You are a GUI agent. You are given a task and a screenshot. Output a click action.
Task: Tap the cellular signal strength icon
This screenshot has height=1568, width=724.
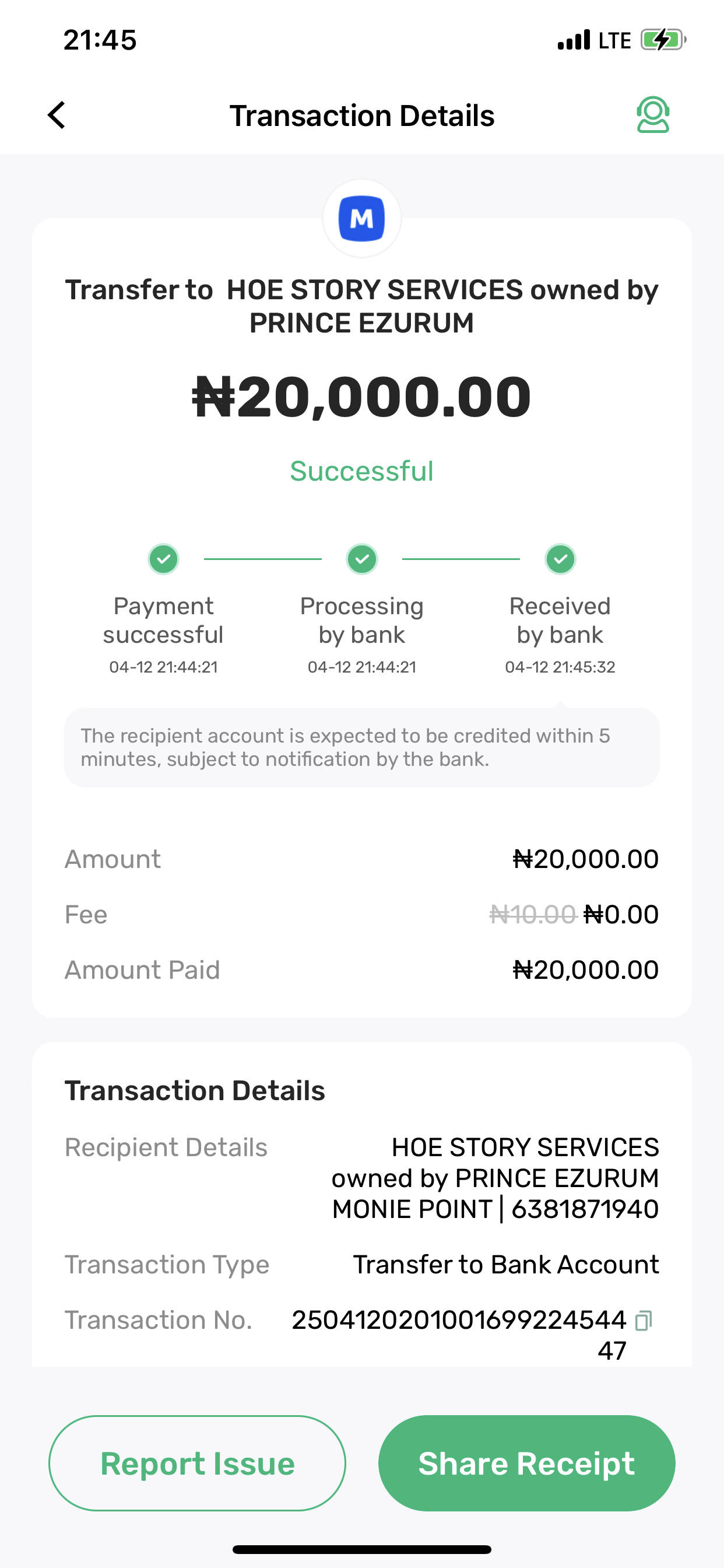pyautogui.click(x=574, y=40)
